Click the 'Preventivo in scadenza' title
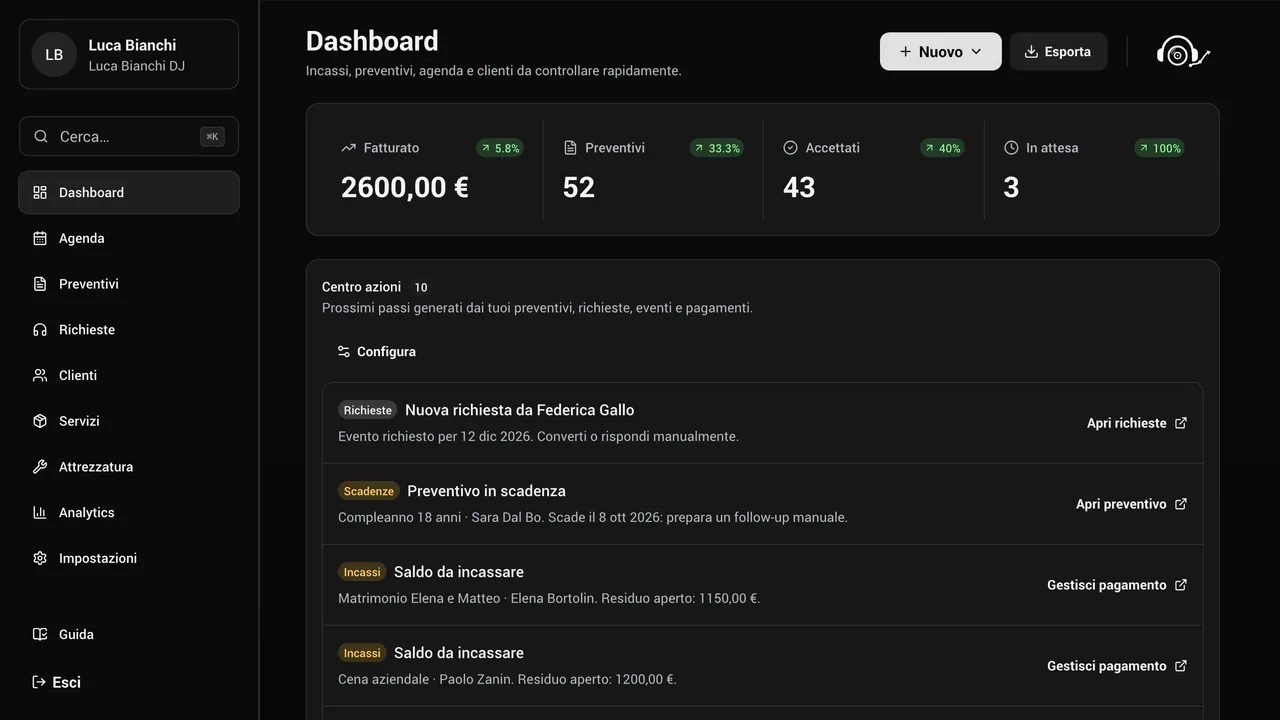Viewport: 1280px width, 720px height. (486, 491)
